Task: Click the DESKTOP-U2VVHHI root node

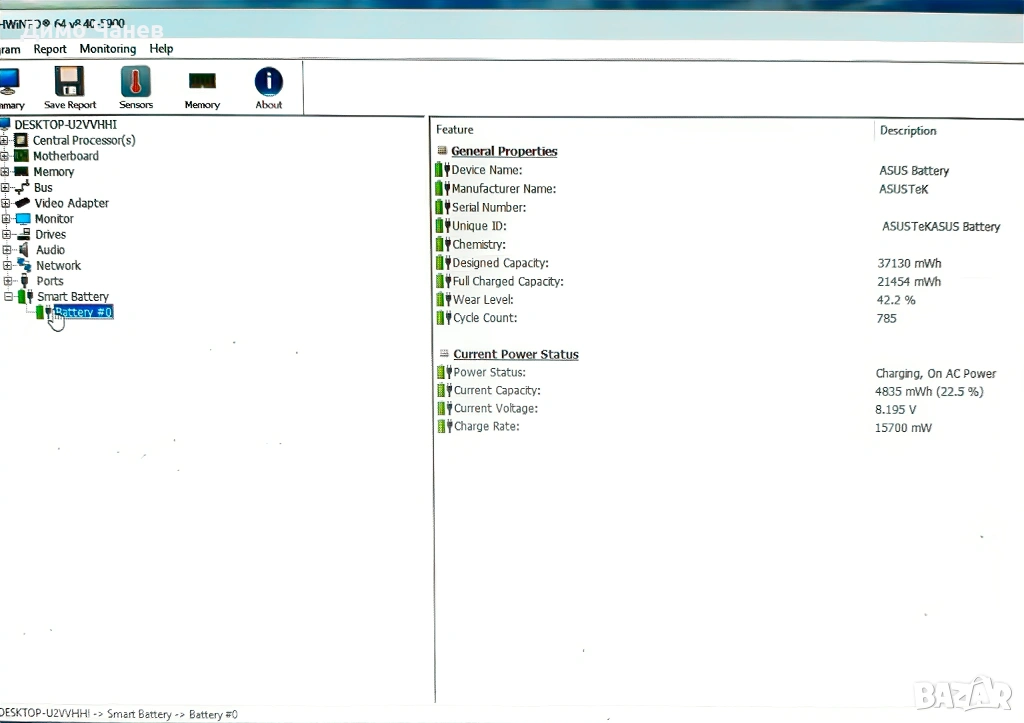Action: (65, 124)
